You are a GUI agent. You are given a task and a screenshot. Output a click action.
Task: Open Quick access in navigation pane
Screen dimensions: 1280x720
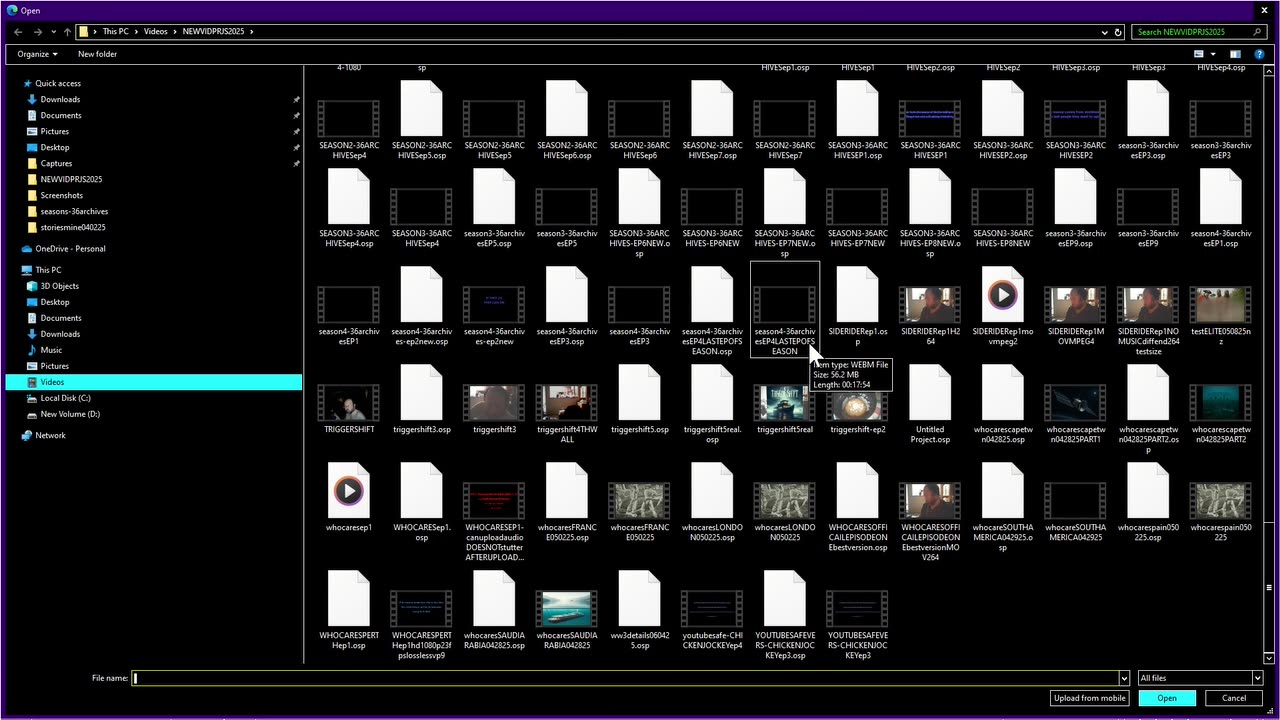click(58, 83)
